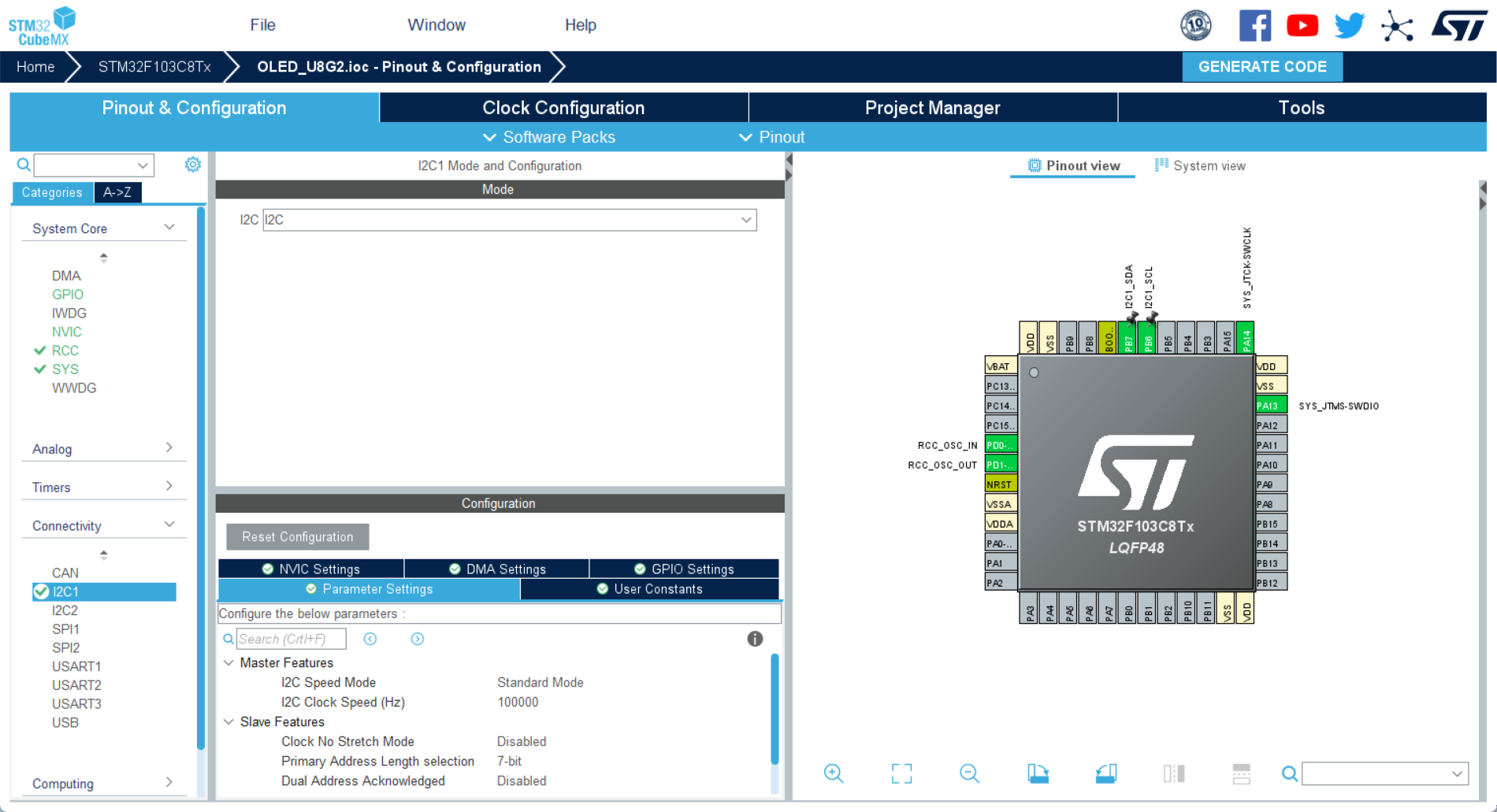Switch to the Project Manager tab
This screenshot has width=1497, height=812.
click(x=933, y=108)
